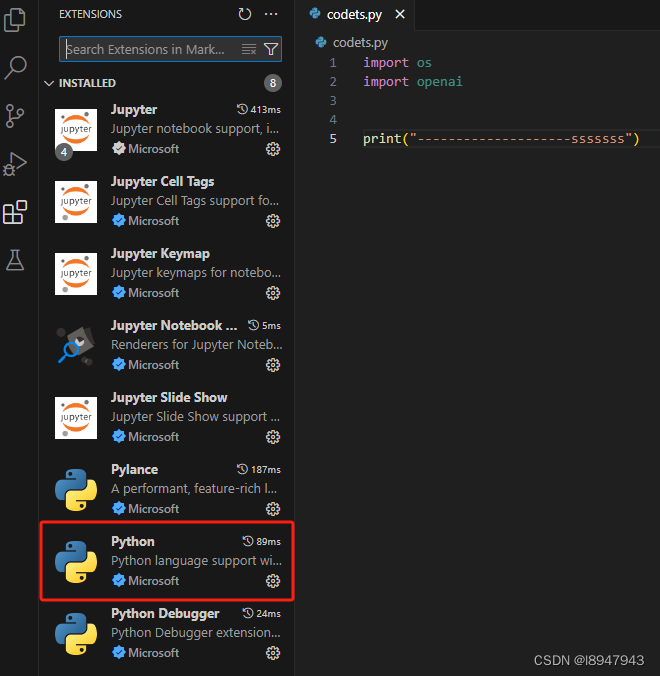Click Microsoft publisher under Pylance
660x676 pixels.
click(x=153, y=509)
